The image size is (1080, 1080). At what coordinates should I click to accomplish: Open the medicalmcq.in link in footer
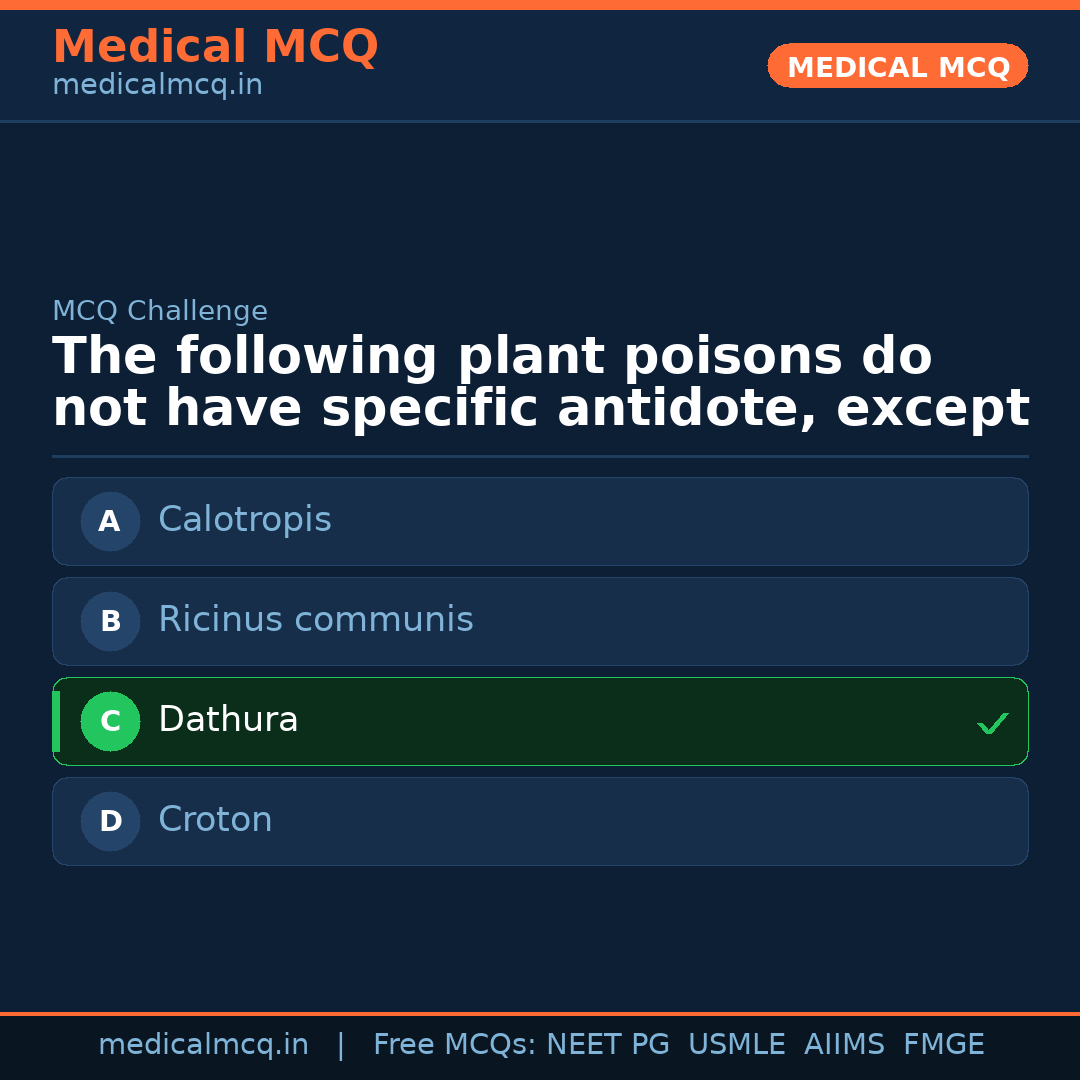(204, 1044)
